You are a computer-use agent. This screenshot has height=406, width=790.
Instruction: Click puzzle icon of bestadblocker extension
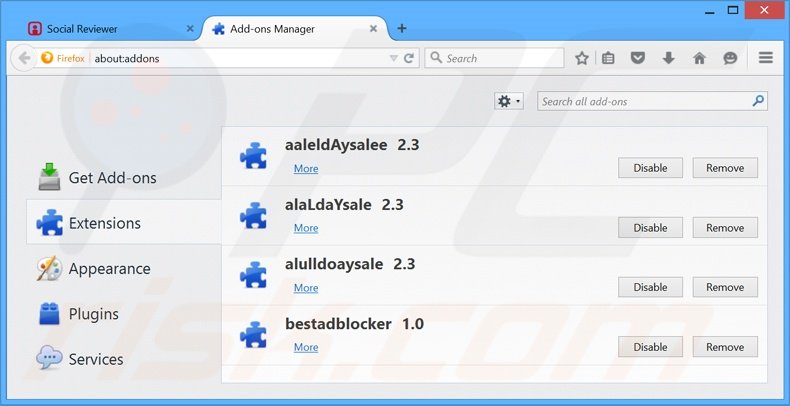click(x=253, y=334)
